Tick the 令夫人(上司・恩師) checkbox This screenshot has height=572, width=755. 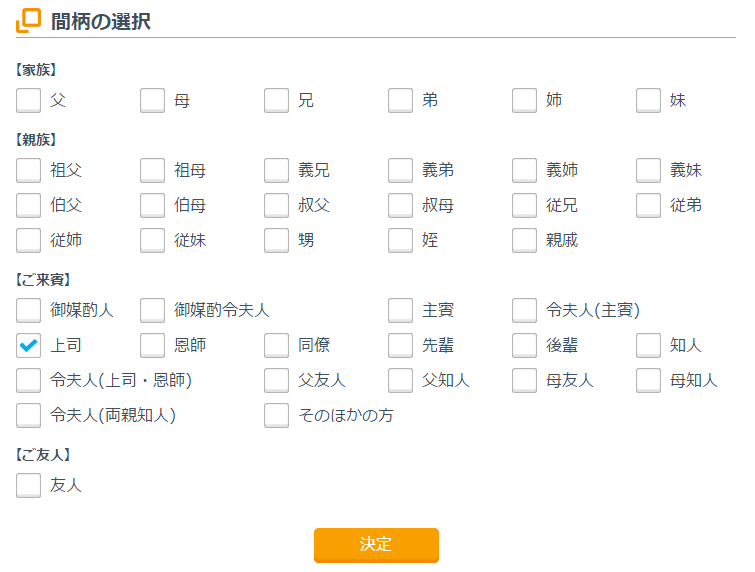[x=29, y=380]
